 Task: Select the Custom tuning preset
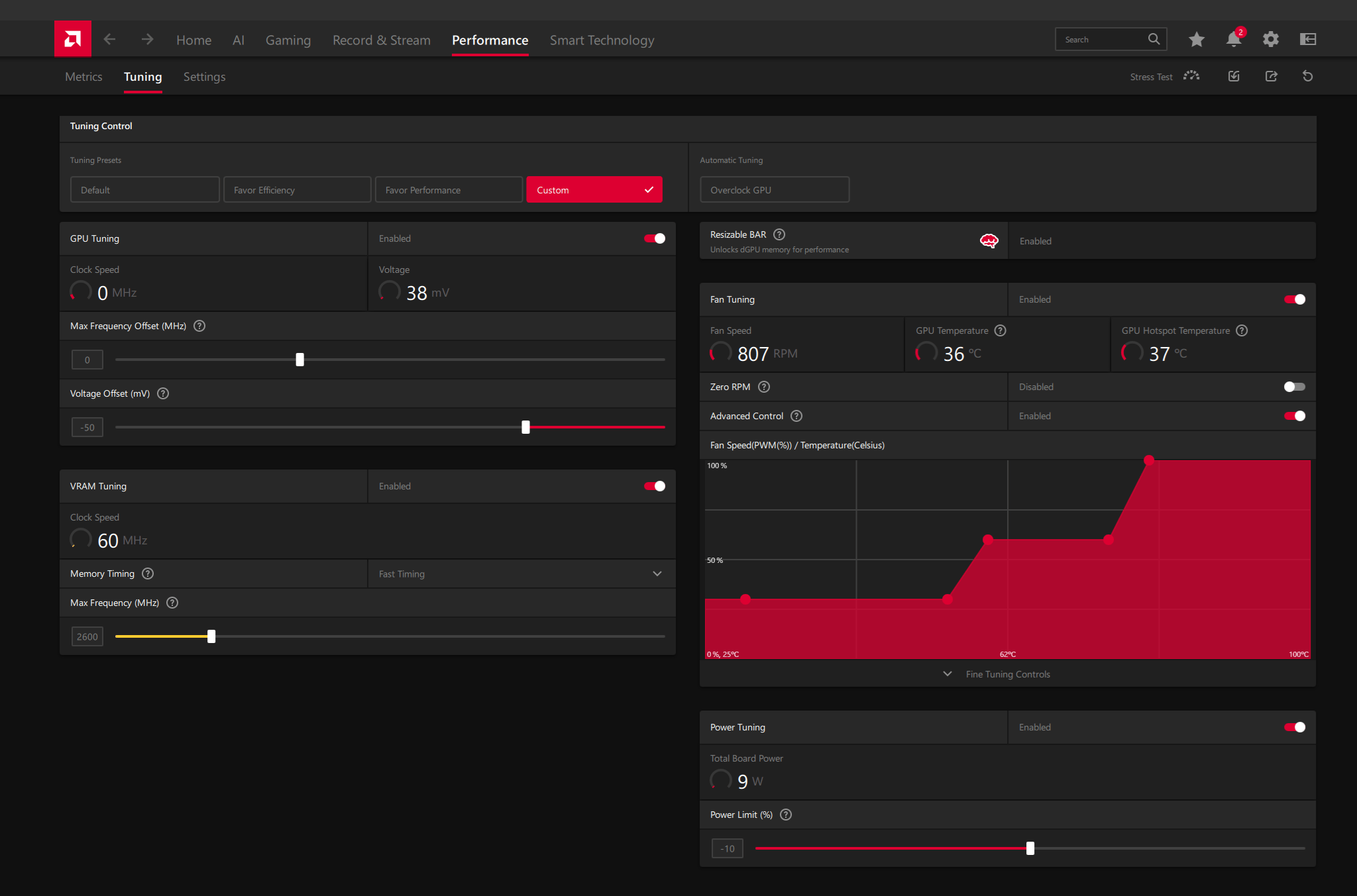[x=594, y=189]
